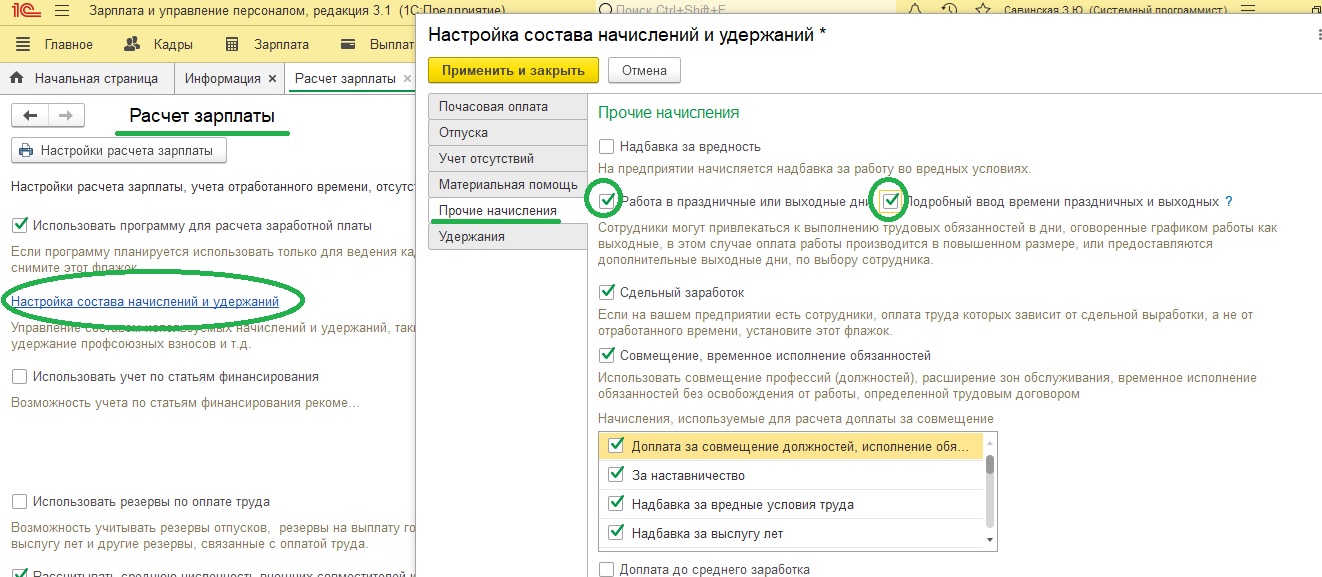Enable Надбавка за вредность checkbox

click(x=606, y=147)
